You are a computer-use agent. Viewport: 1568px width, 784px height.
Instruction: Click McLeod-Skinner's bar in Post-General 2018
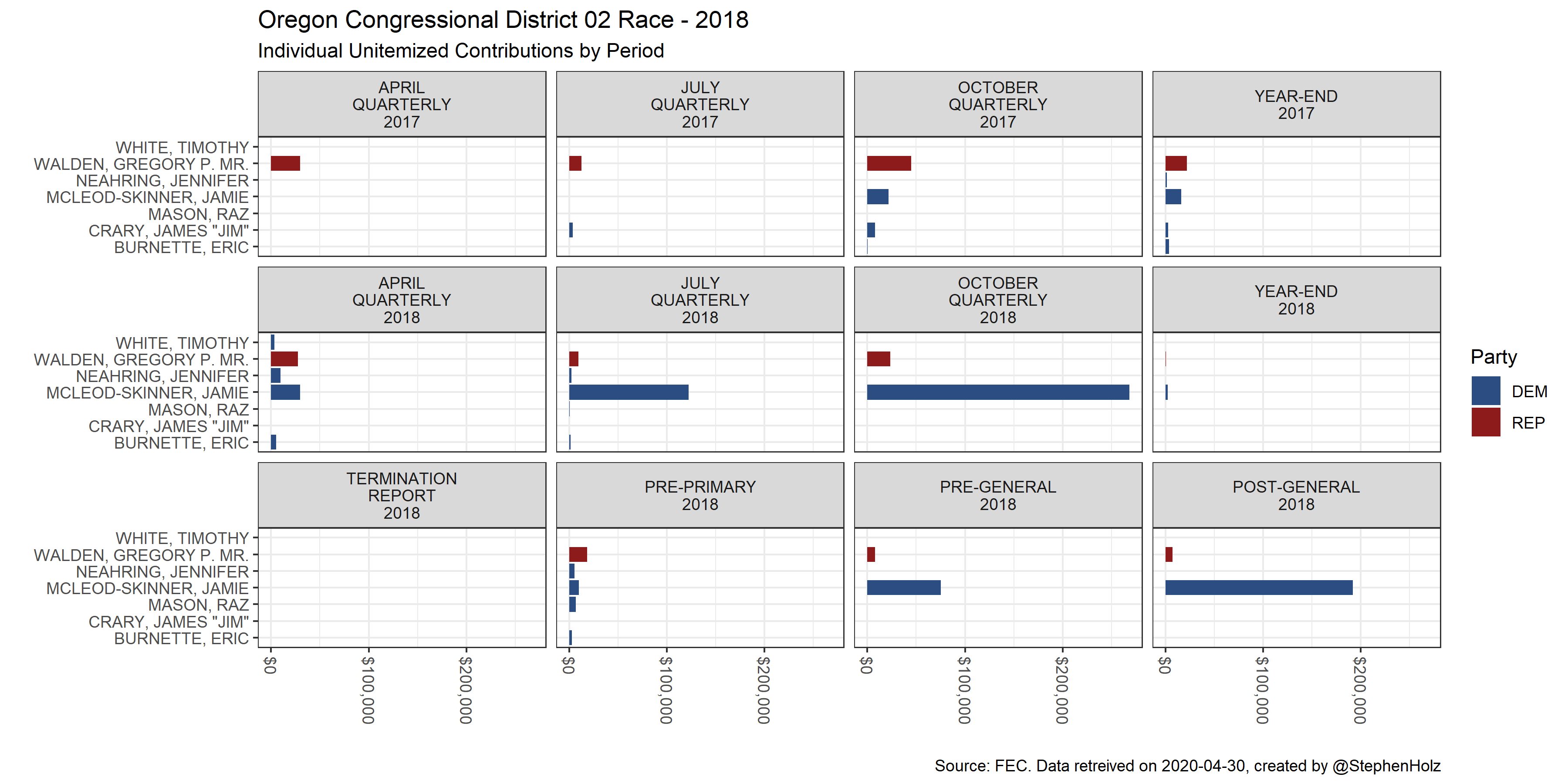[x=1258, y=588]
